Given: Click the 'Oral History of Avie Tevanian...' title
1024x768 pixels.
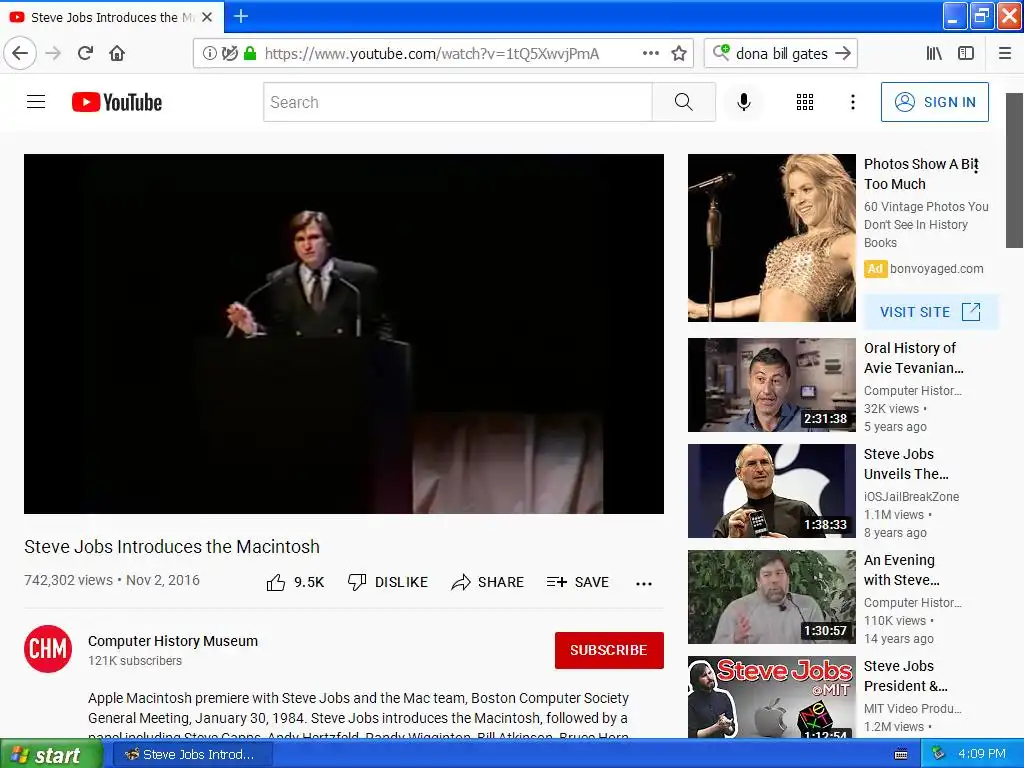Looking at the screenshot, I should [914, 358].
